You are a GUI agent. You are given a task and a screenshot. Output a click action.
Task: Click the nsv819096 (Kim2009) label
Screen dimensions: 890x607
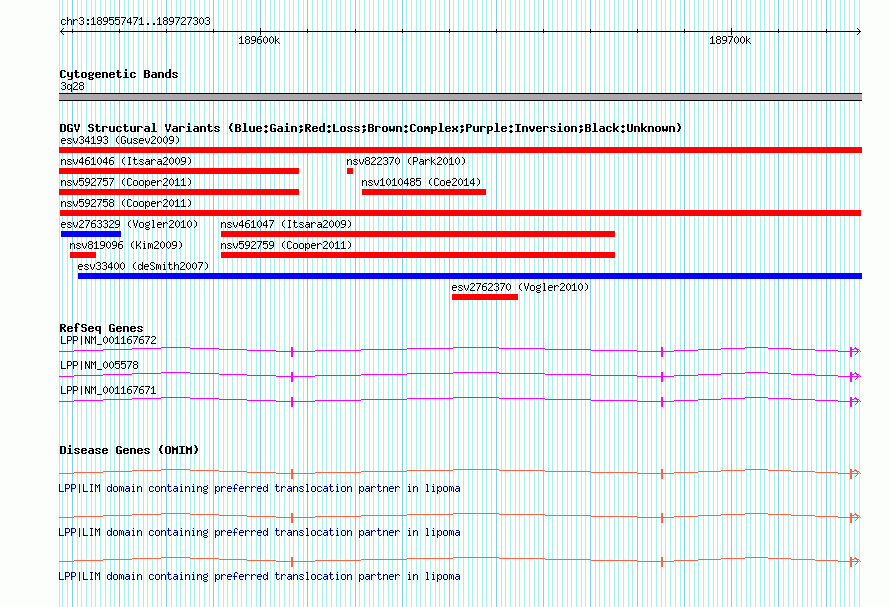point(126,245)
